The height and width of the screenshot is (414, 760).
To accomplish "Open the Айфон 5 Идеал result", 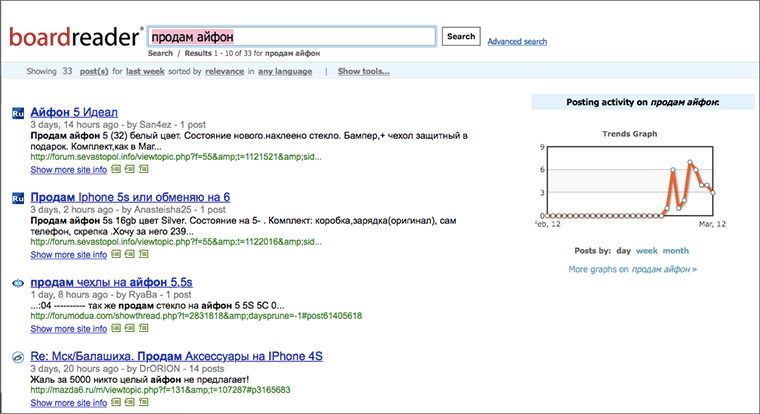I will pyautogui.click(x=74, y=112).
